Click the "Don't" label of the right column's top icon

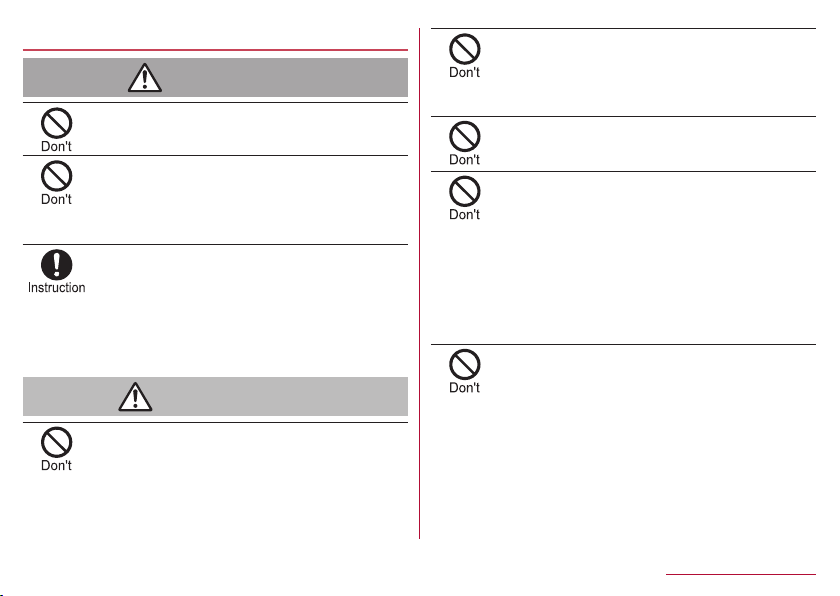coord(464,72)
